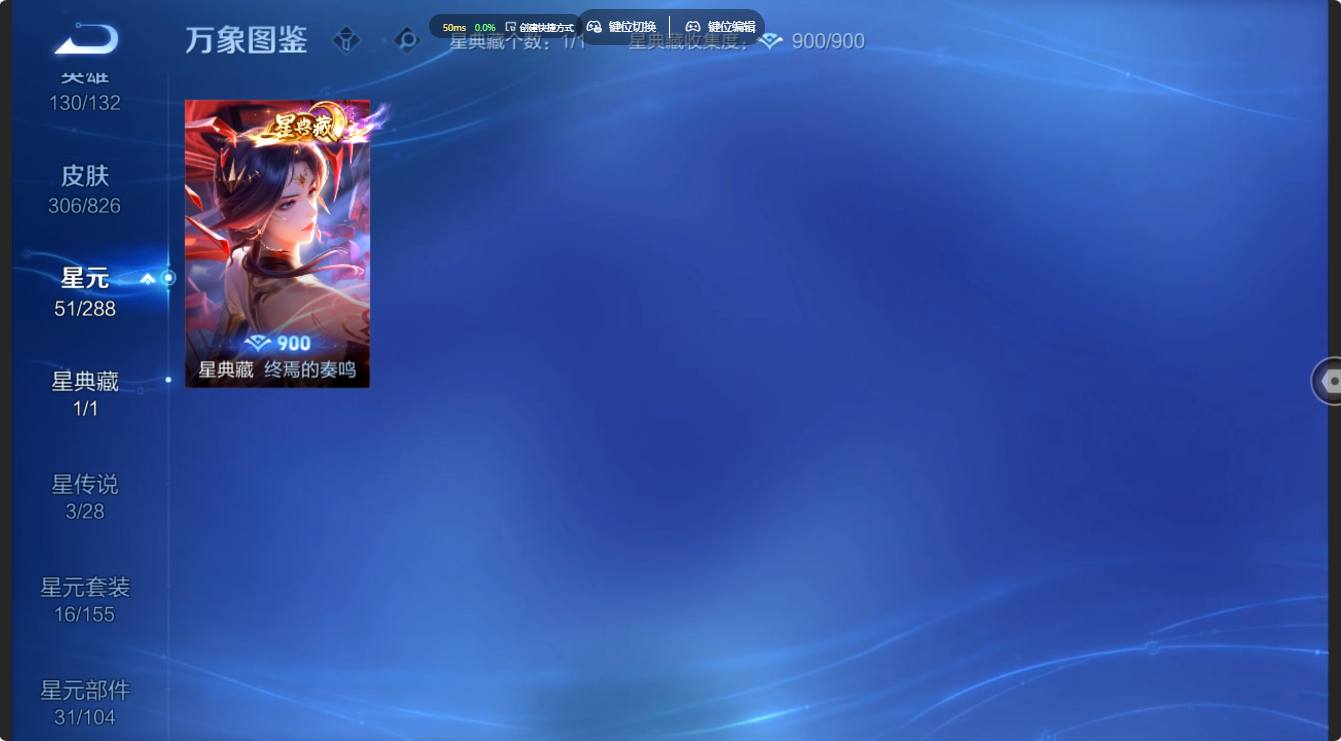Open the 星元套装 16/155 sub-category
1341x741 pixels.
tap(85, 600)
